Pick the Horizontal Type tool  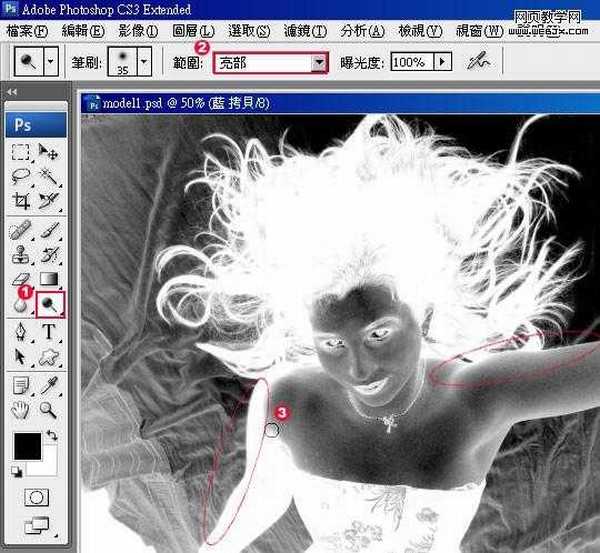pyautogui.click(x=47, y=332)
